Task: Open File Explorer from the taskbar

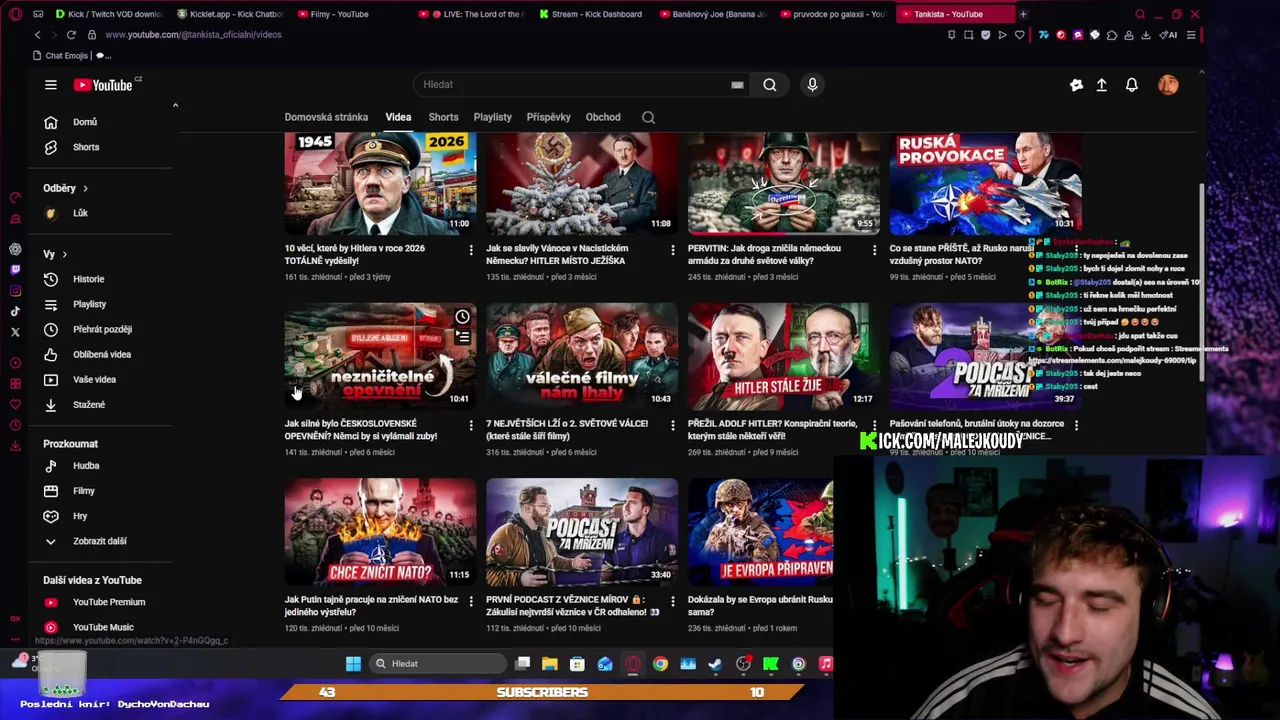Action: point(550,664)
